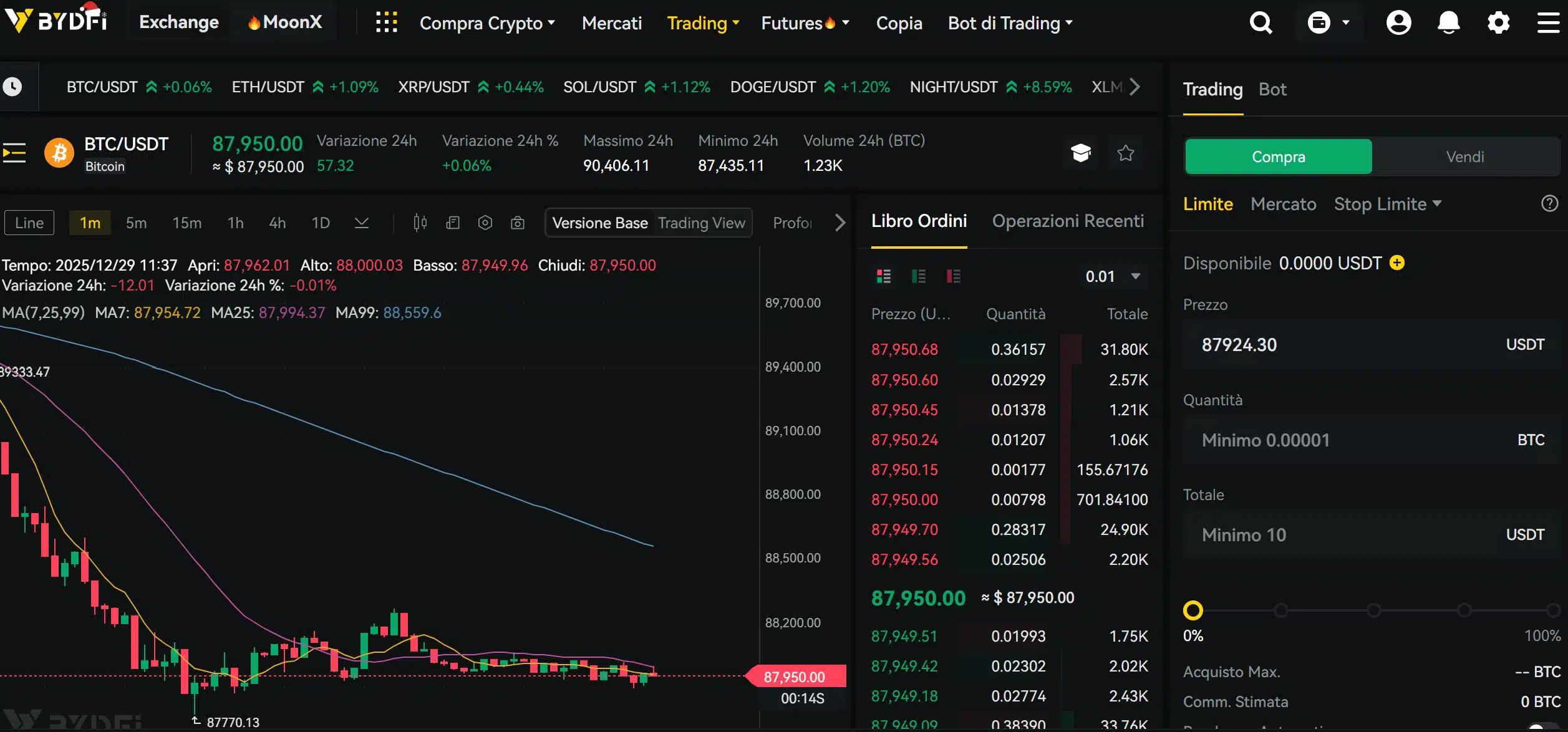Click the 0% amount slider handle

click(1194, 610)
